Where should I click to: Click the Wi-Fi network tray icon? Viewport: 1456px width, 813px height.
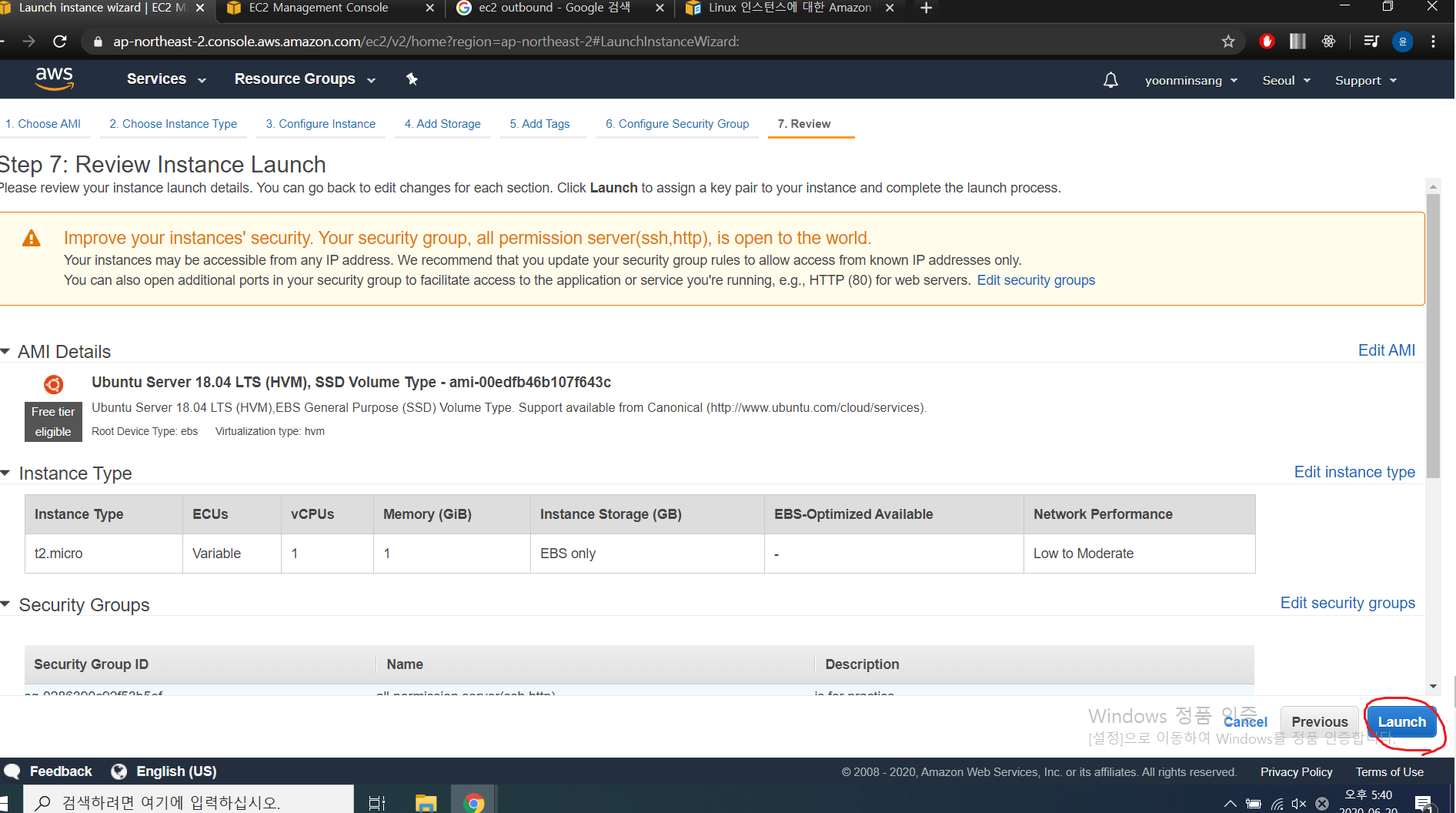(x=1277, y=804)
